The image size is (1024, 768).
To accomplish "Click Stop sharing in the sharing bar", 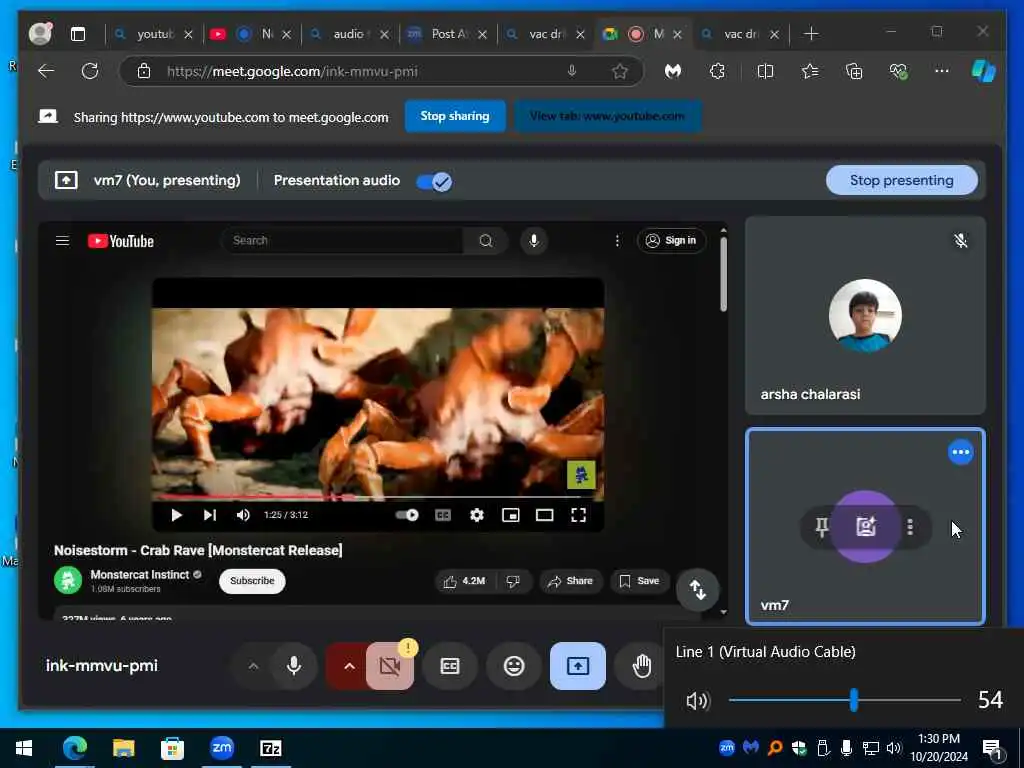I will click(455, 116).
